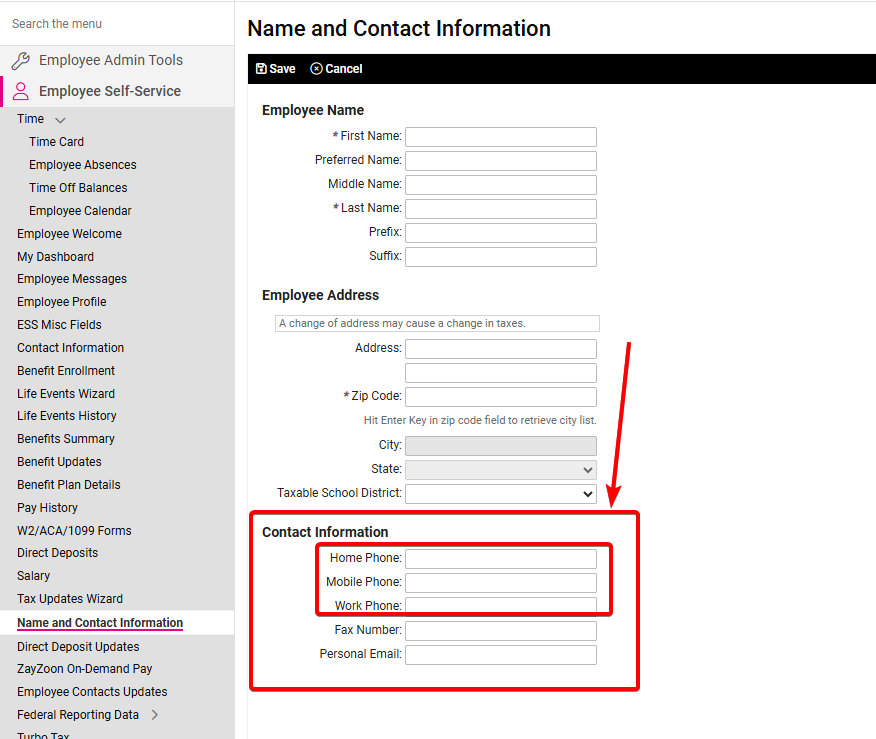Open Benefits Summary
Image resolution: width=876 pixels, height=739 pixels.
pos(66,438)
